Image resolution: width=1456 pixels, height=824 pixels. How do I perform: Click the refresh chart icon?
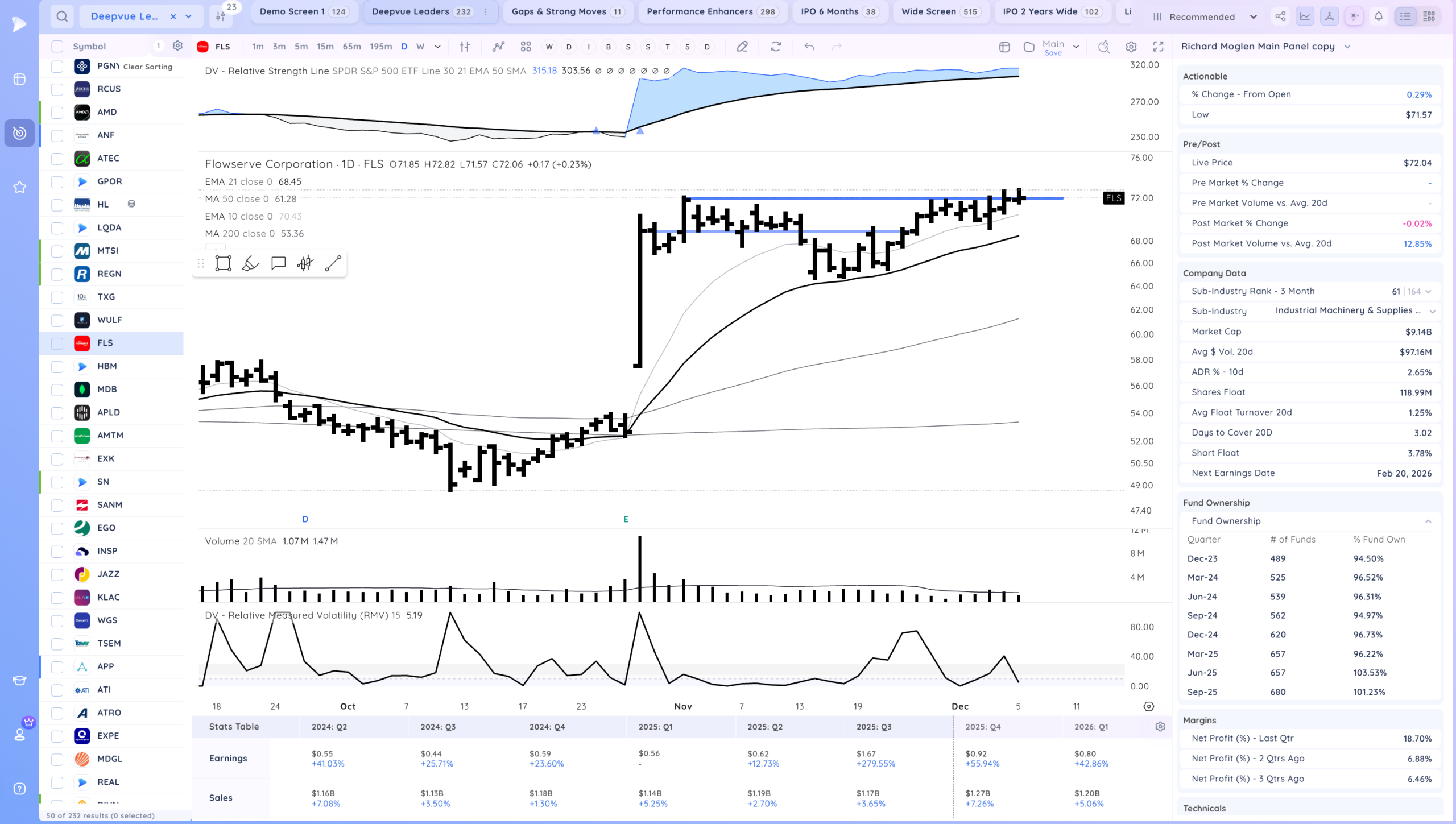pos(776,47)
